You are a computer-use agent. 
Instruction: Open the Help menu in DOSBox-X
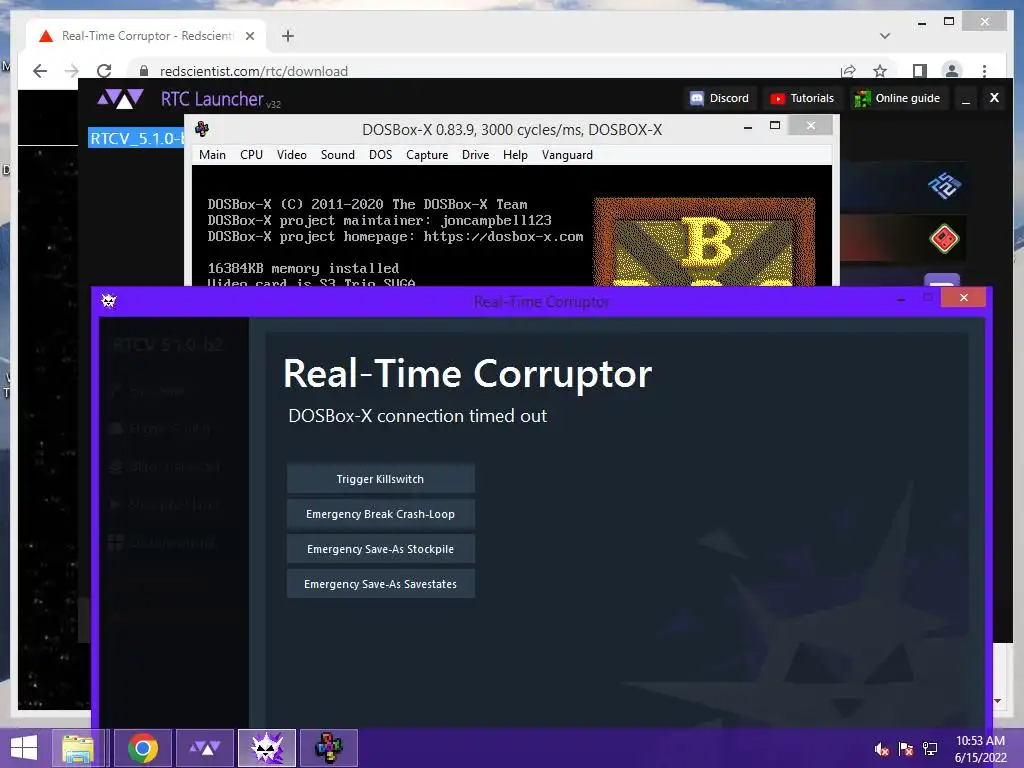(x=515, y=155)
